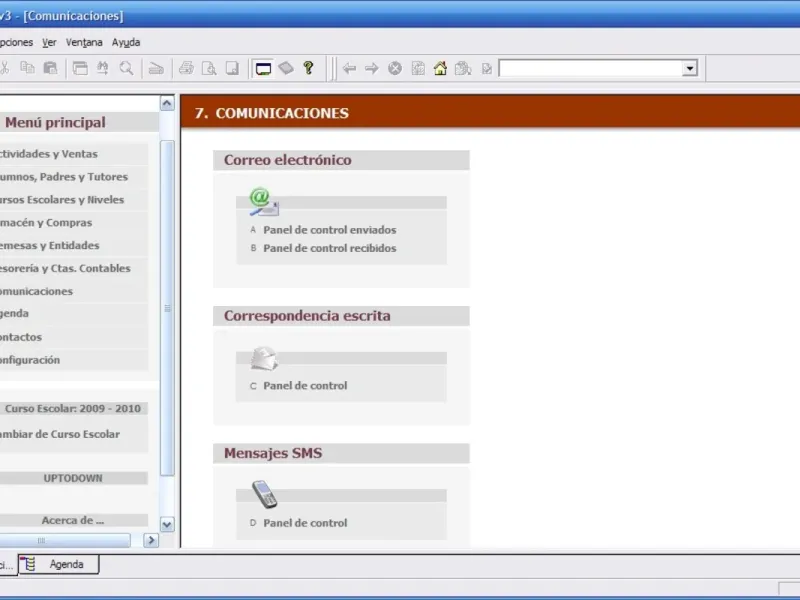This screenshot has width=800, height=600.
Task: Go forward with the right arrow icon
Action: pyautogui.click(x=372, y=68)
